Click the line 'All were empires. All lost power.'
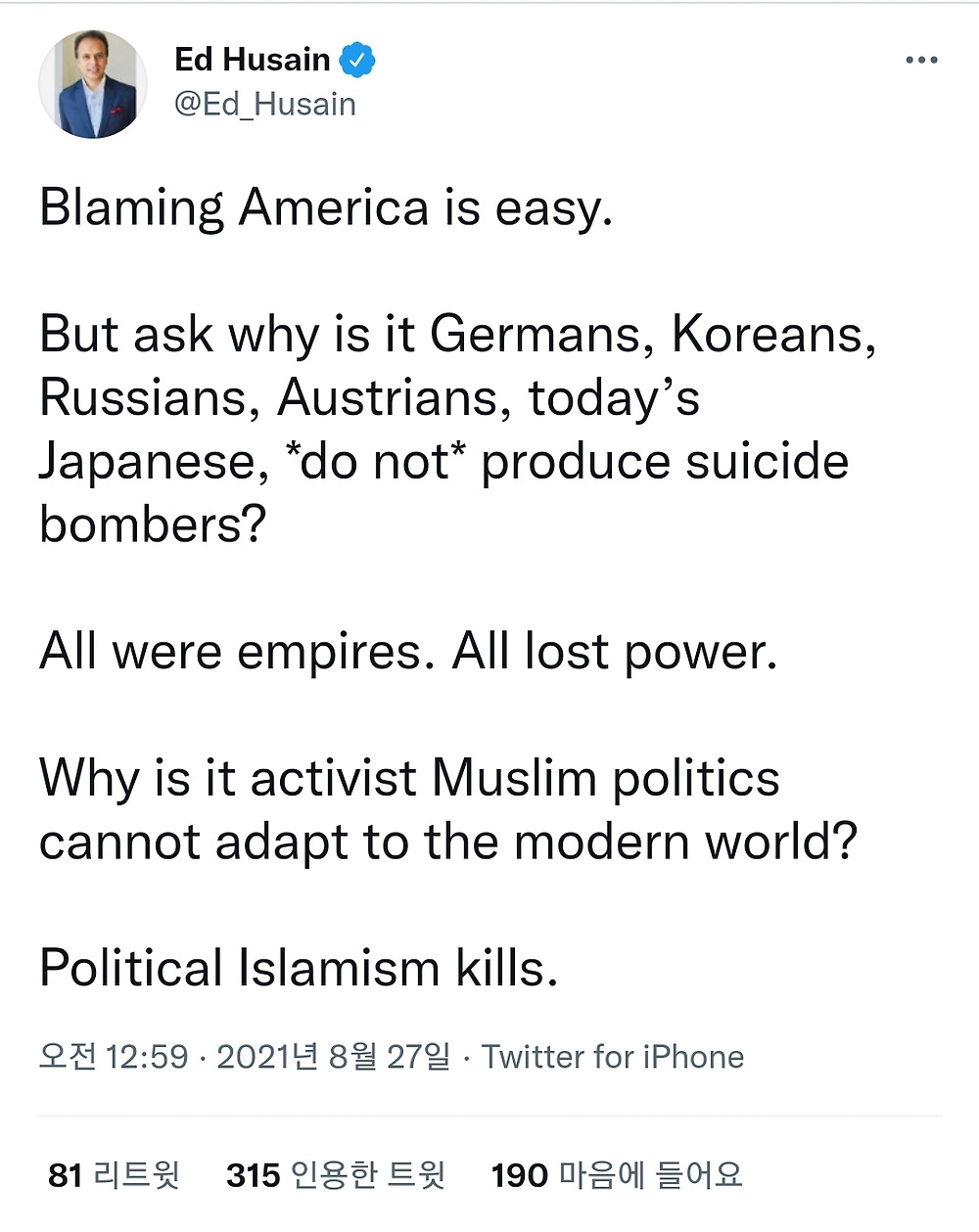This screenshot has width=979, height=1232. tap(408, 653)
